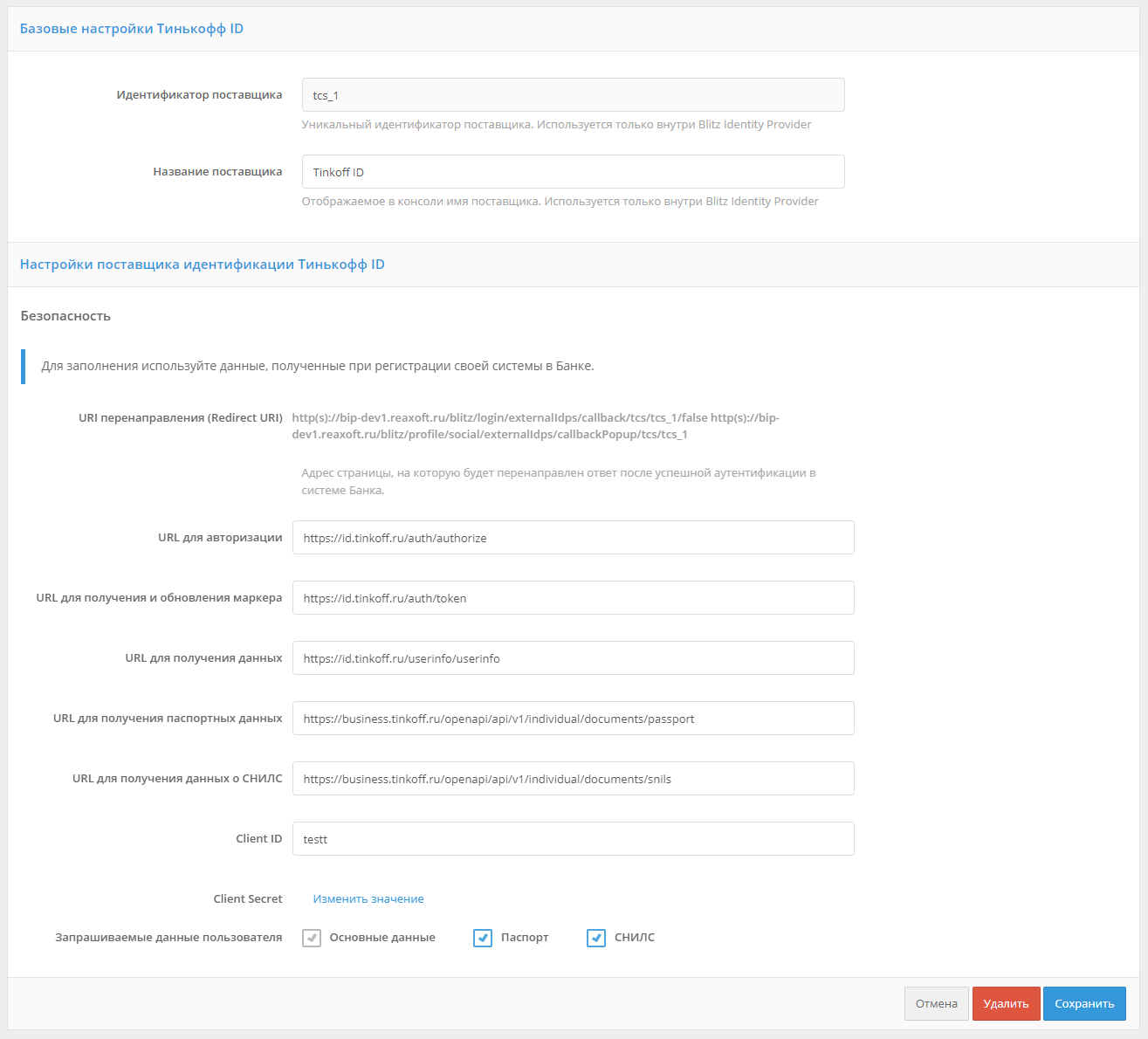Click the Базовые настройки Тинькофф ID heading
The image size is (1148, 1039).
pos(132,29)
